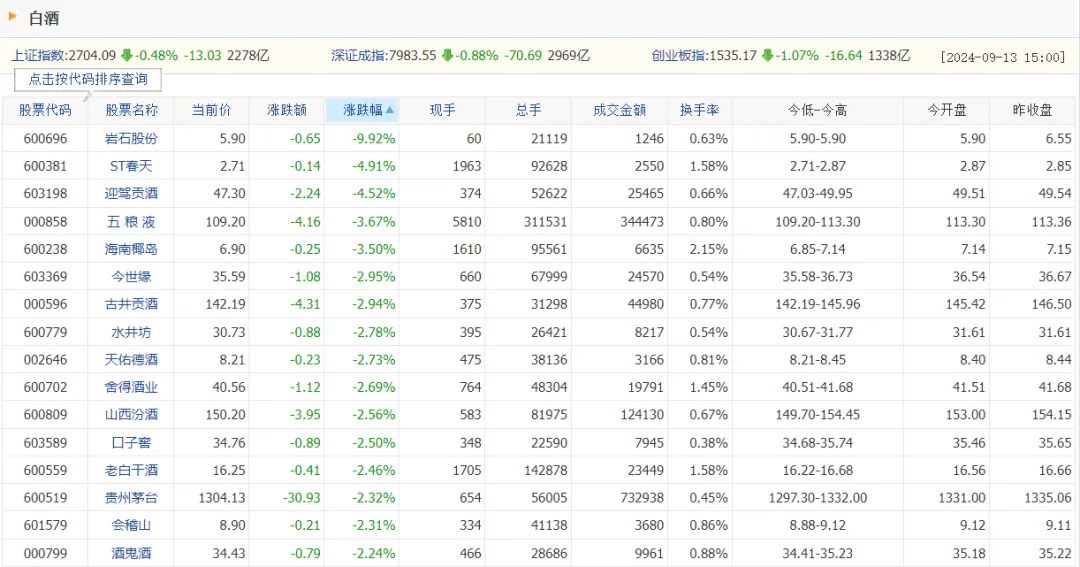This screenshot has width=1080, height=567.
Task: Click the green down arrow next to 上证指数
Action: click(126, 56)
